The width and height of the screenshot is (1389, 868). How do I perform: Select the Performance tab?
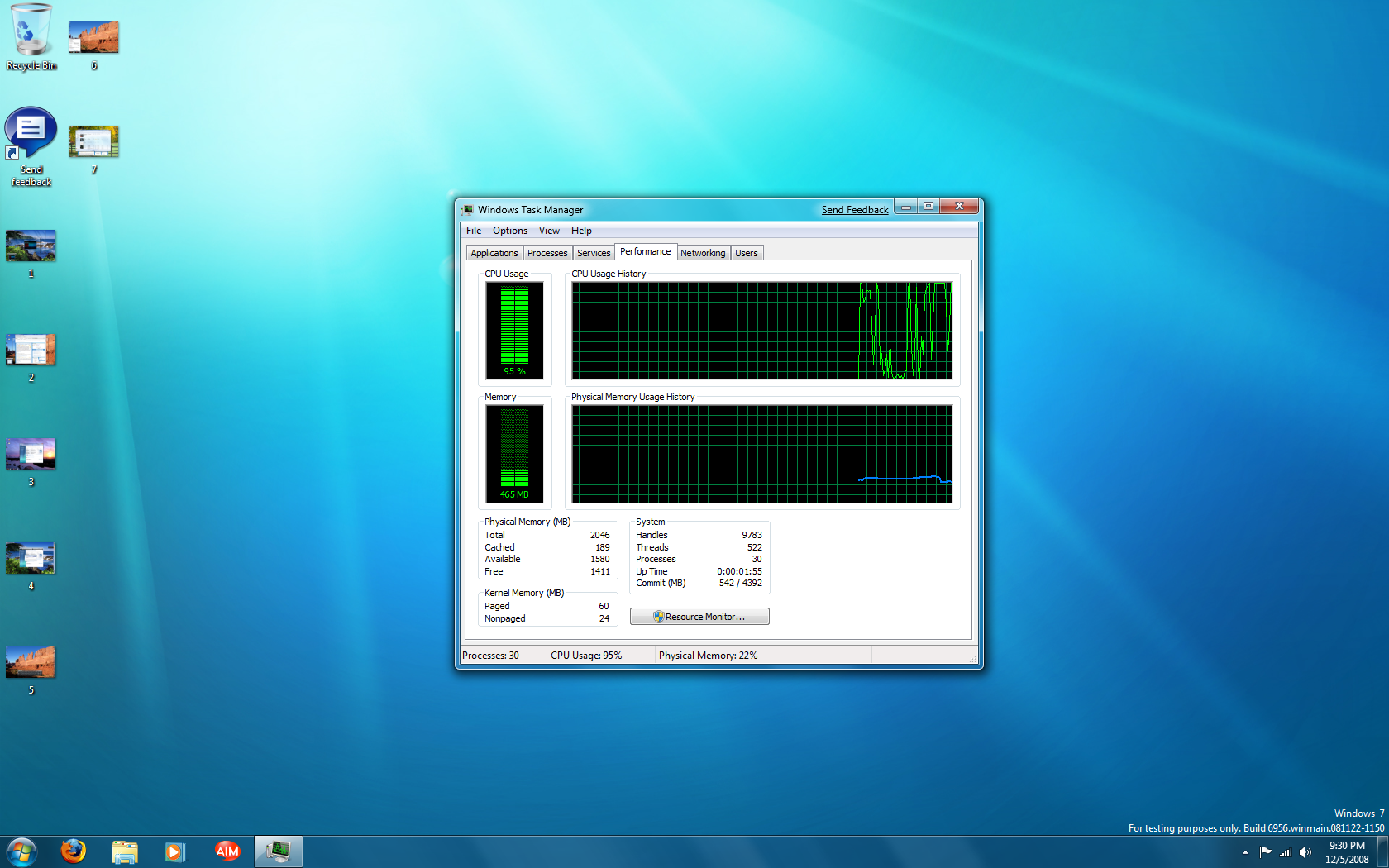pos(646,251)
